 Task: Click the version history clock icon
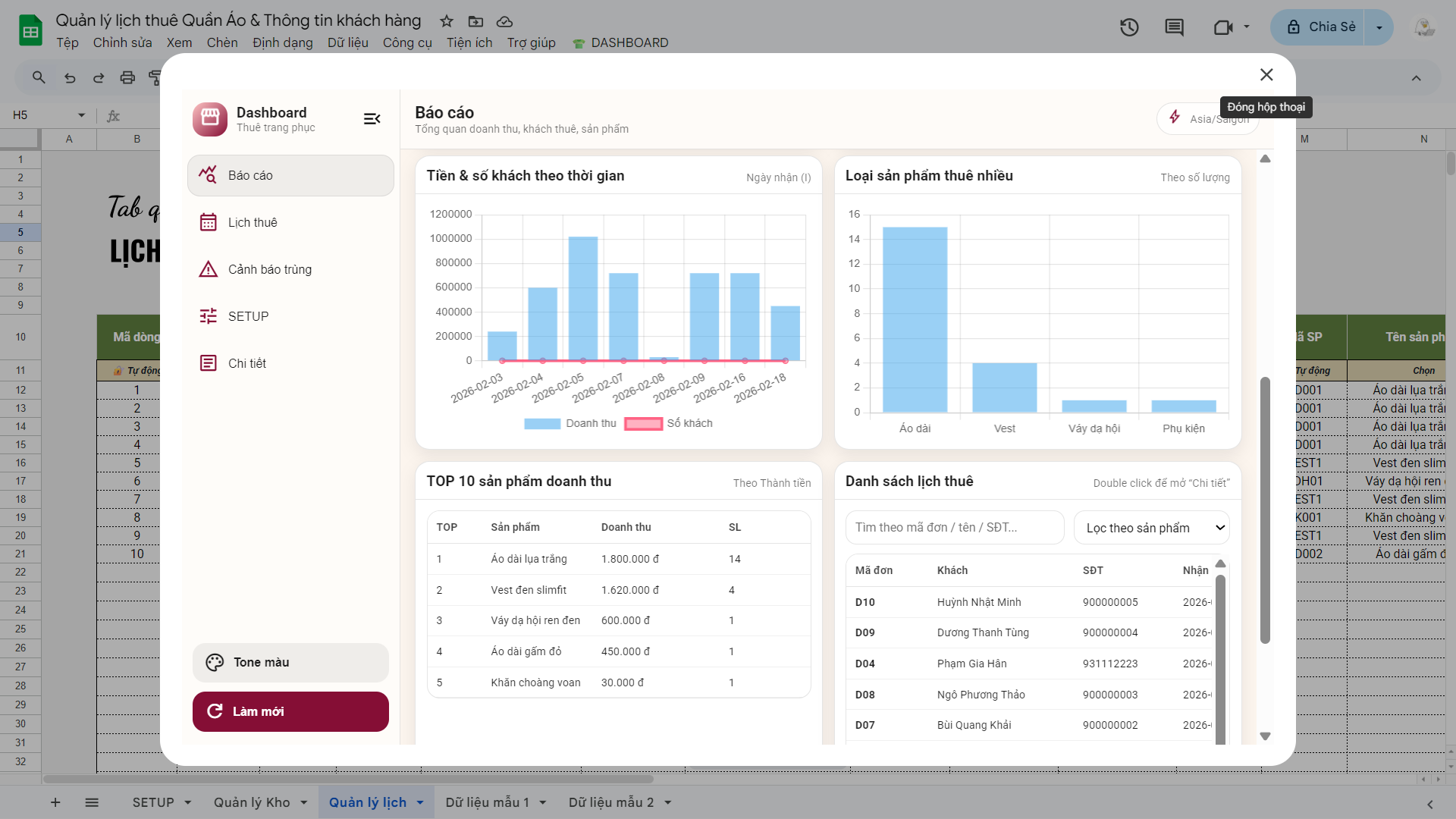[x=1129, y=27]
